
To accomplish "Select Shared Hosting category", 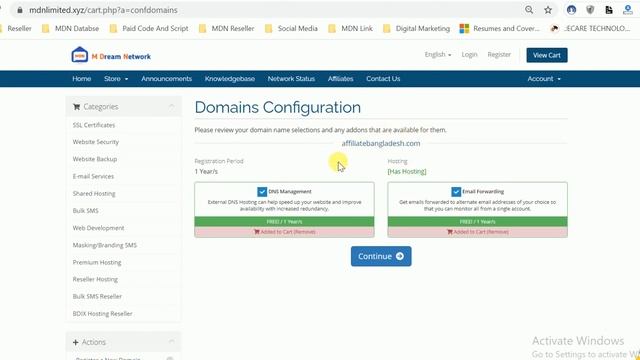I will 94,193.
